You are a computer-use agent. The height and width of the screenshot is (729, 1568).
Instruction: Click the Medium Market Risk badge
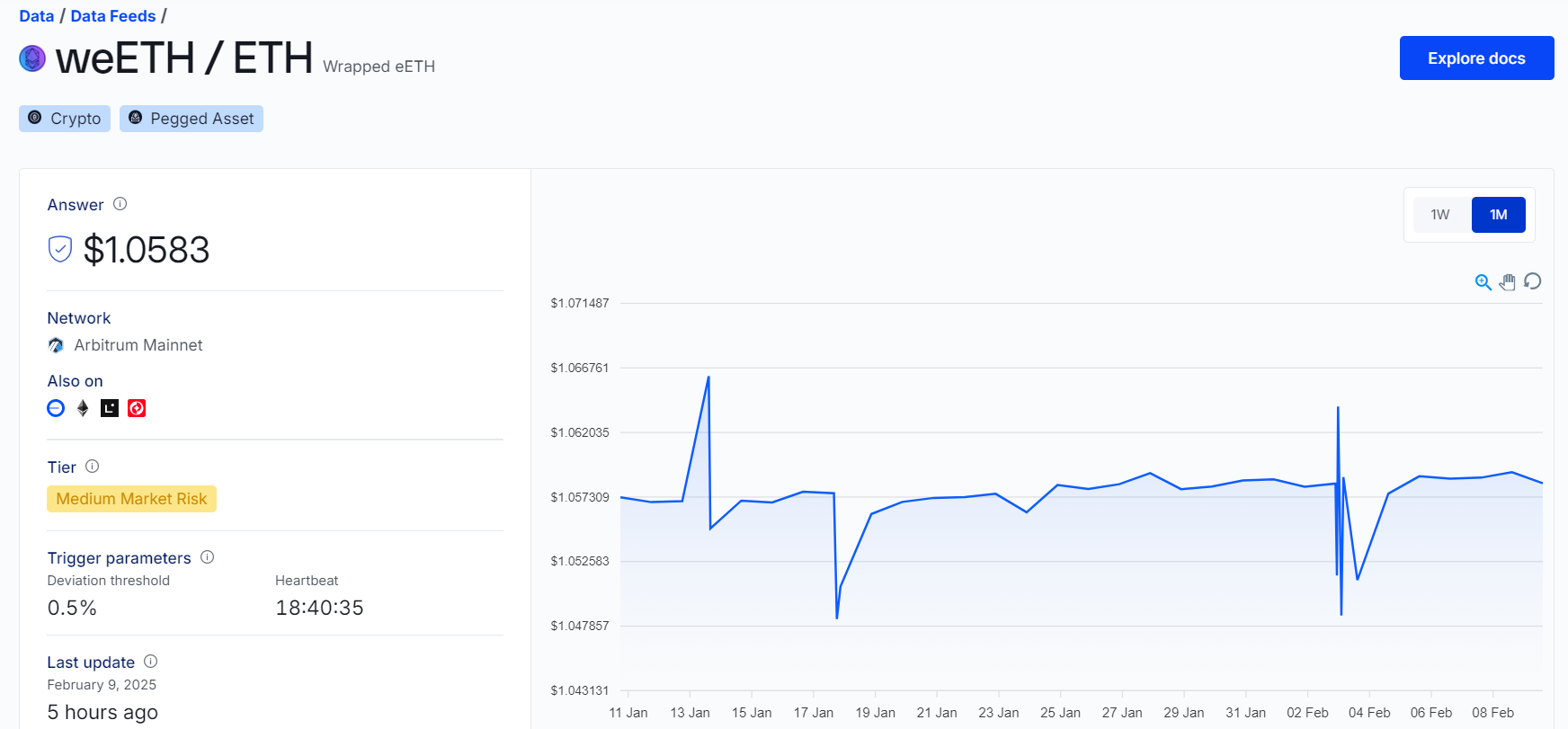click(132, 499)
